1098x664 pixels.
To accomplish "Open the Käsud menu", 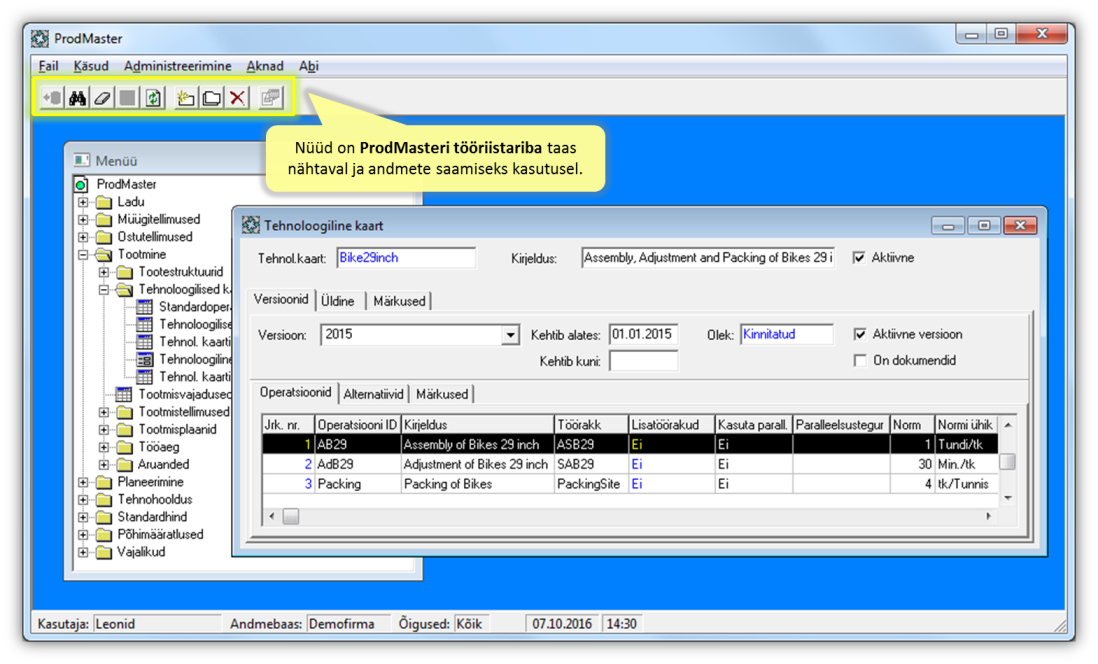I will 91,66.
